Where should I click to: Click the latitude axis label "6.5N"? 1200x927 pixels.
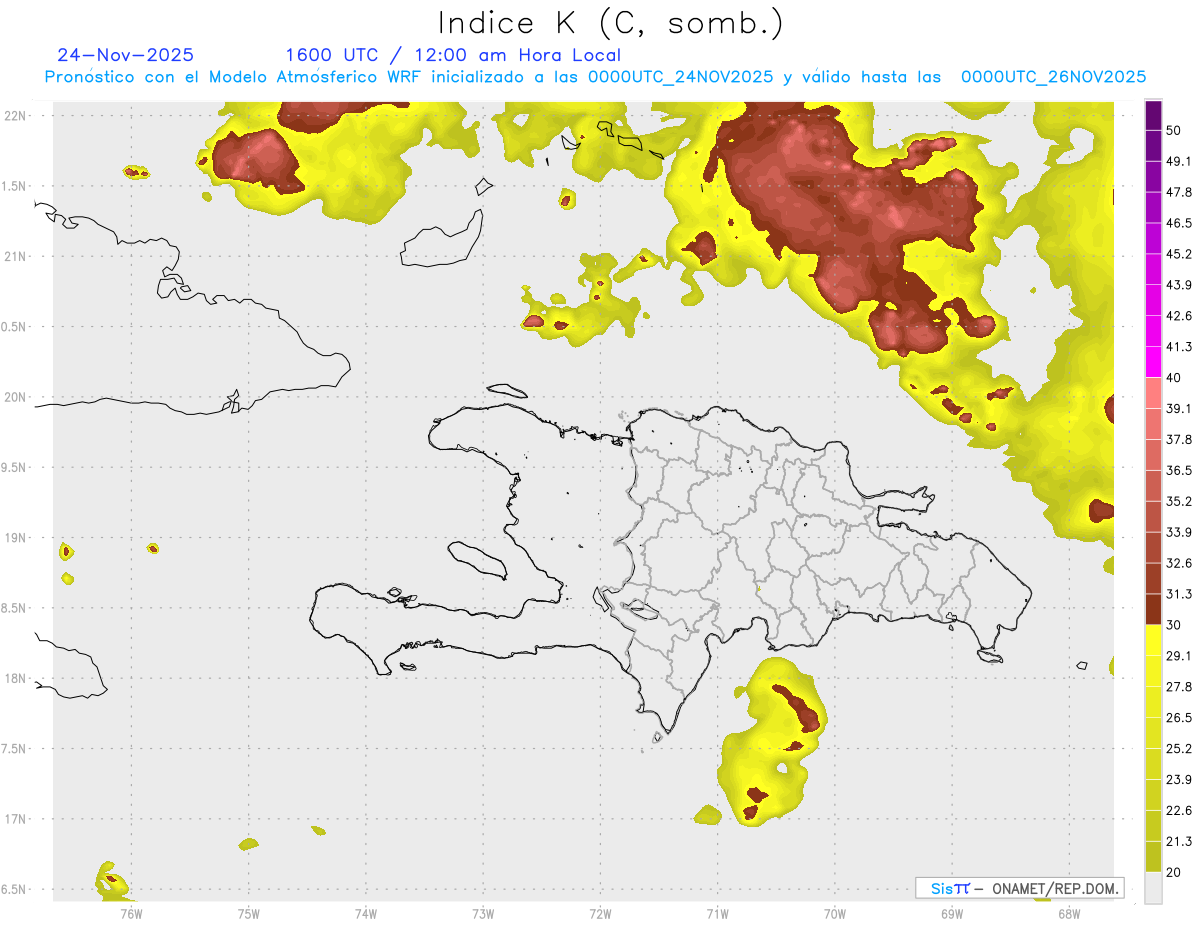[15, 890]
